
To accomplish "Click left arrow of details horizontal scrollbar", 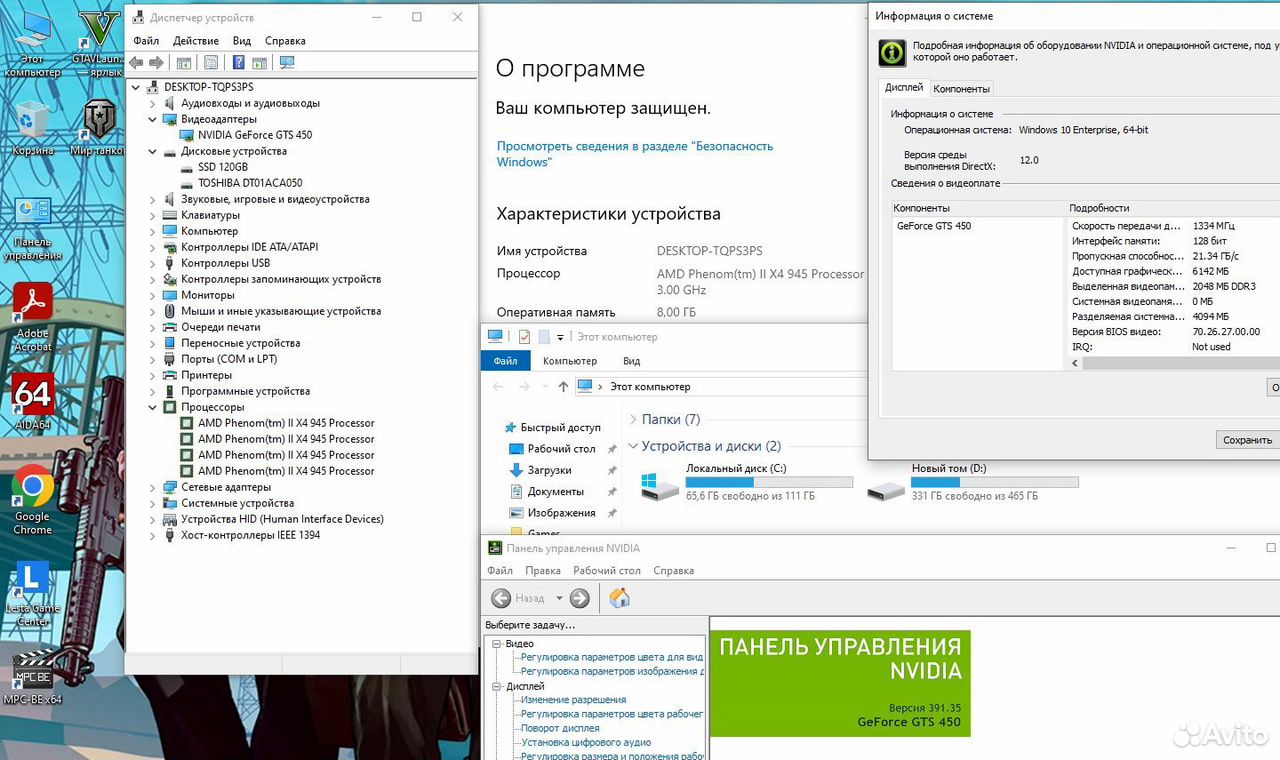I will coord(1076,363).
